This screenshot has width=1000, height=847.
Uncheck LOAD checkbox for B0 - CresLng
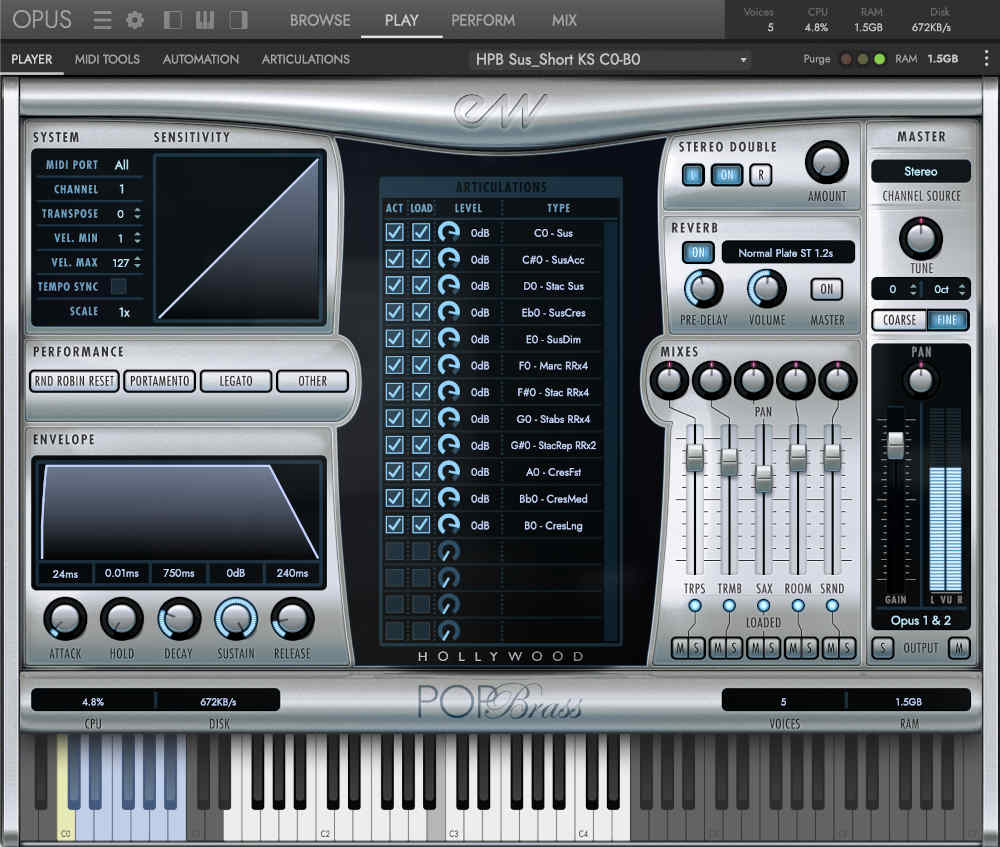point(421,524)
